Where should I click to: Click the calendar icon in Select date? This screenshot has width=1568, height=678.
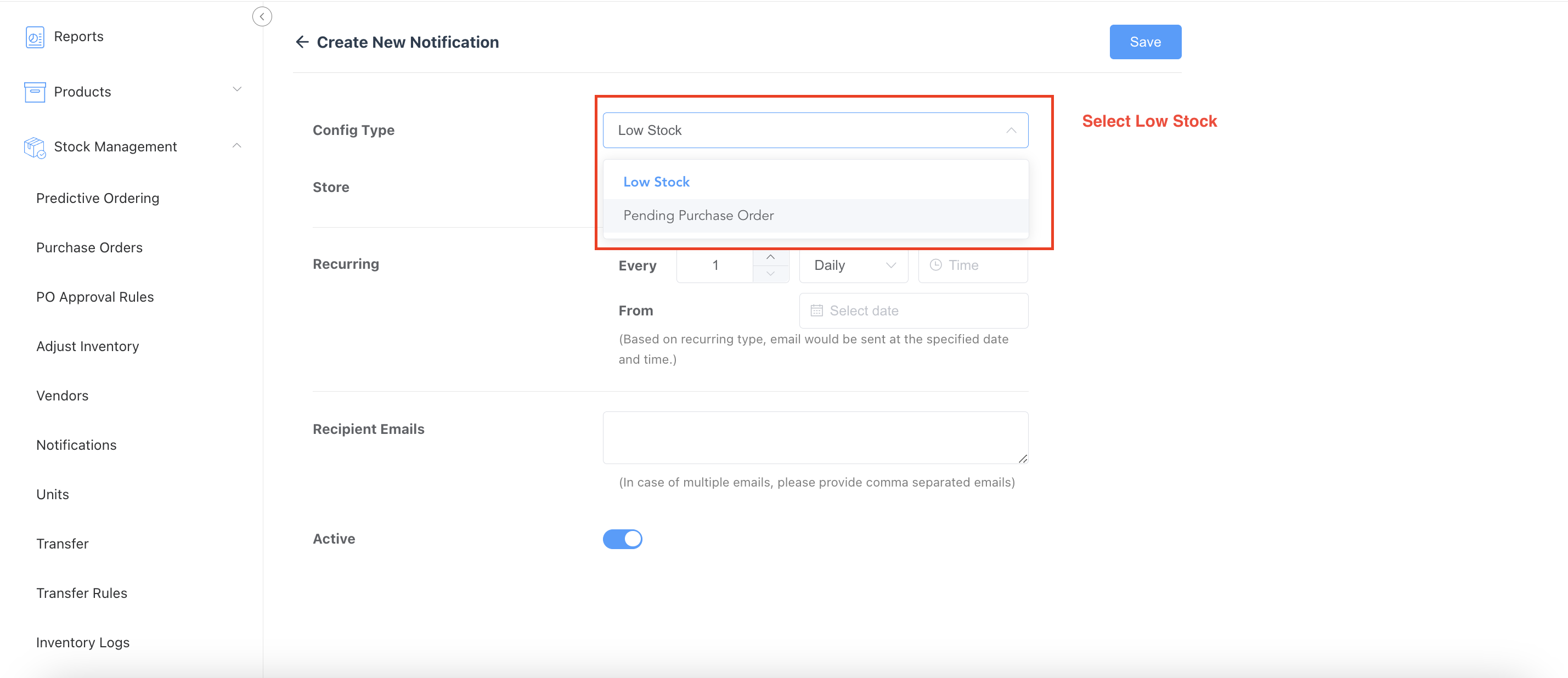816,311
